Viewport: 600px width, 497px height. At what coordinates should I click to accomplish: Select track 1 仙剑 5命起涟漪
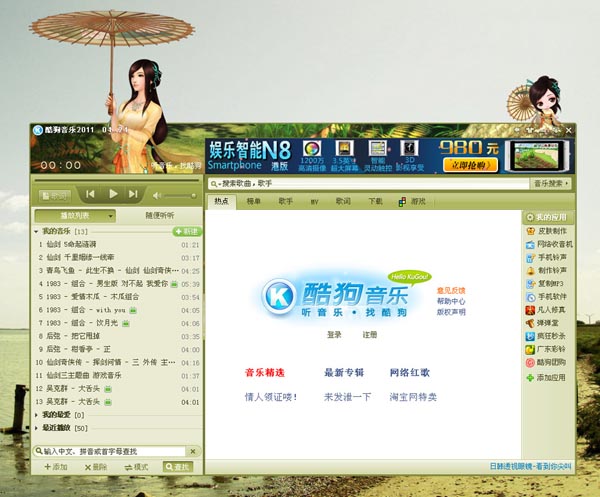point(117,244)
